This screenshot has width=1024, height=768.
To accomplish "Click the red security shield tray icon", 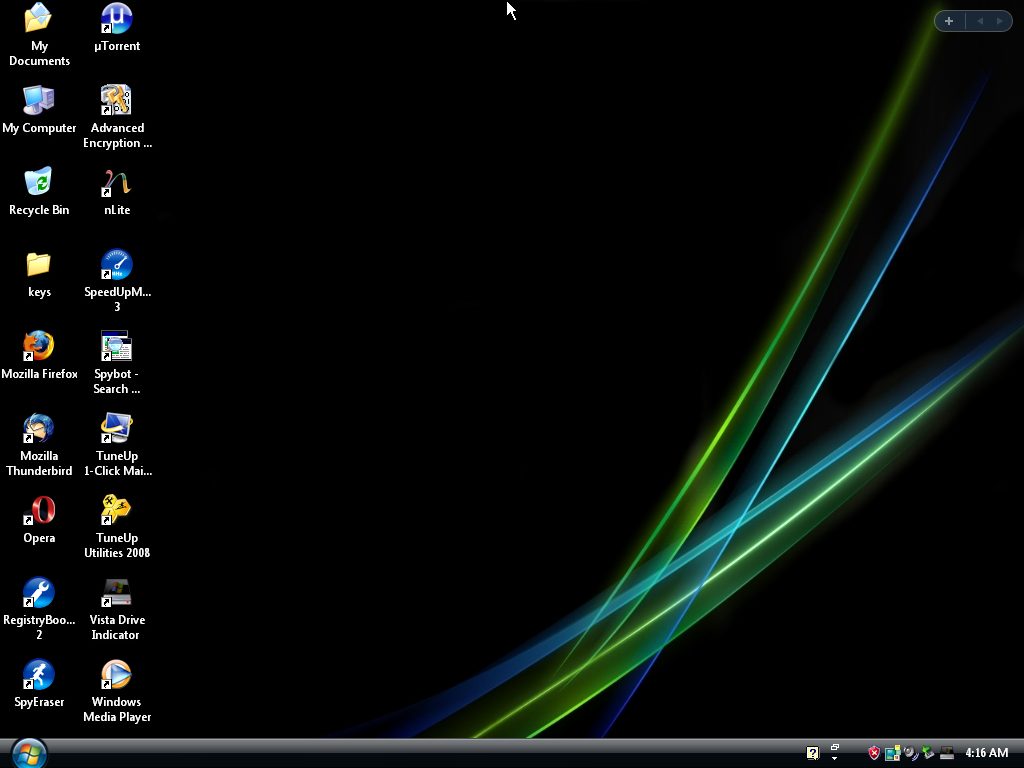I will point(874,753).
